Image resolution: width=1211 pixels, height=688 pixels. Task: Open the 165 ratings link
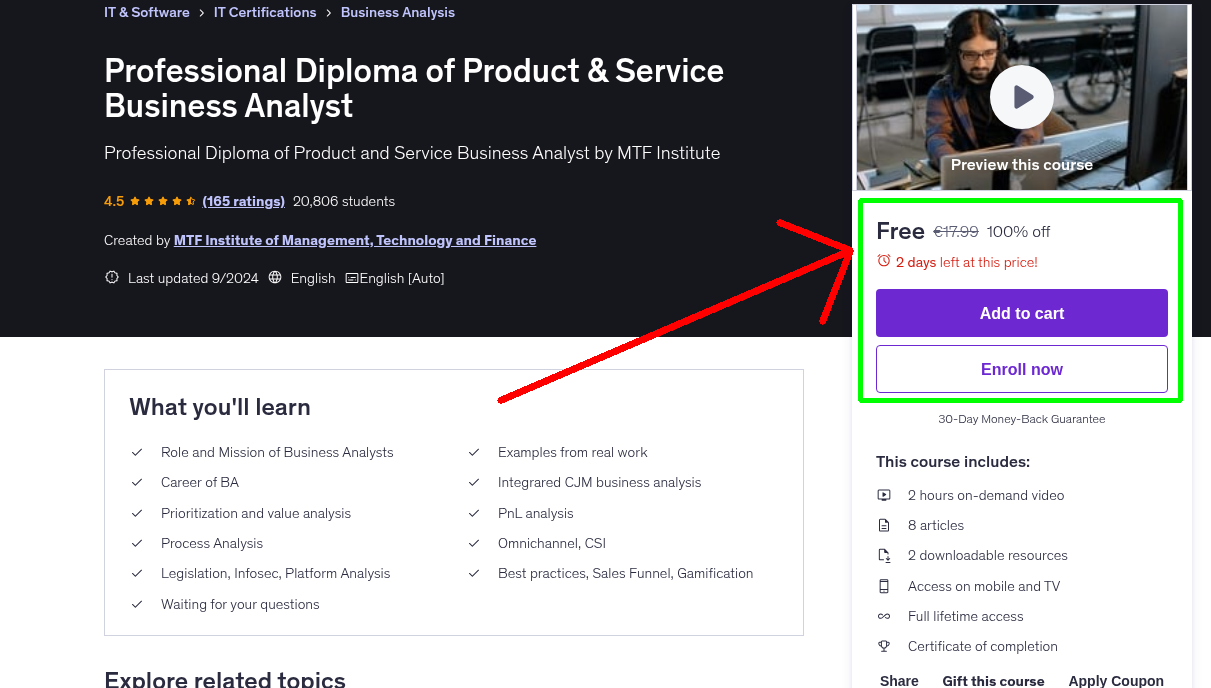click(243, 201)
